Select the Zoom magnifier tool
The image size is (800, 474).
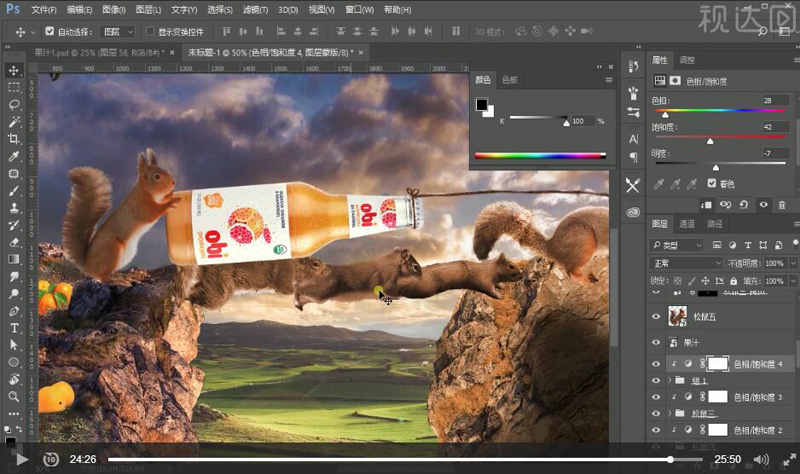point(14,396)
